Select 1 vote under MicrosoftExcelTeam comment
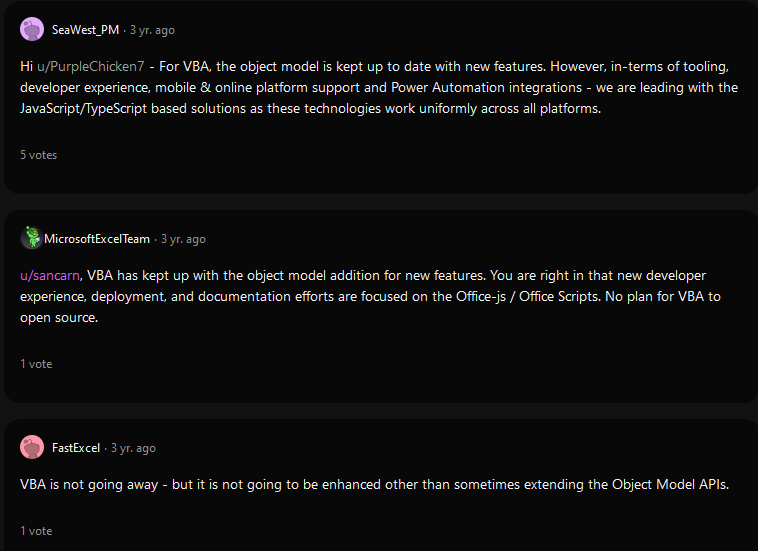 pos(36,364)
